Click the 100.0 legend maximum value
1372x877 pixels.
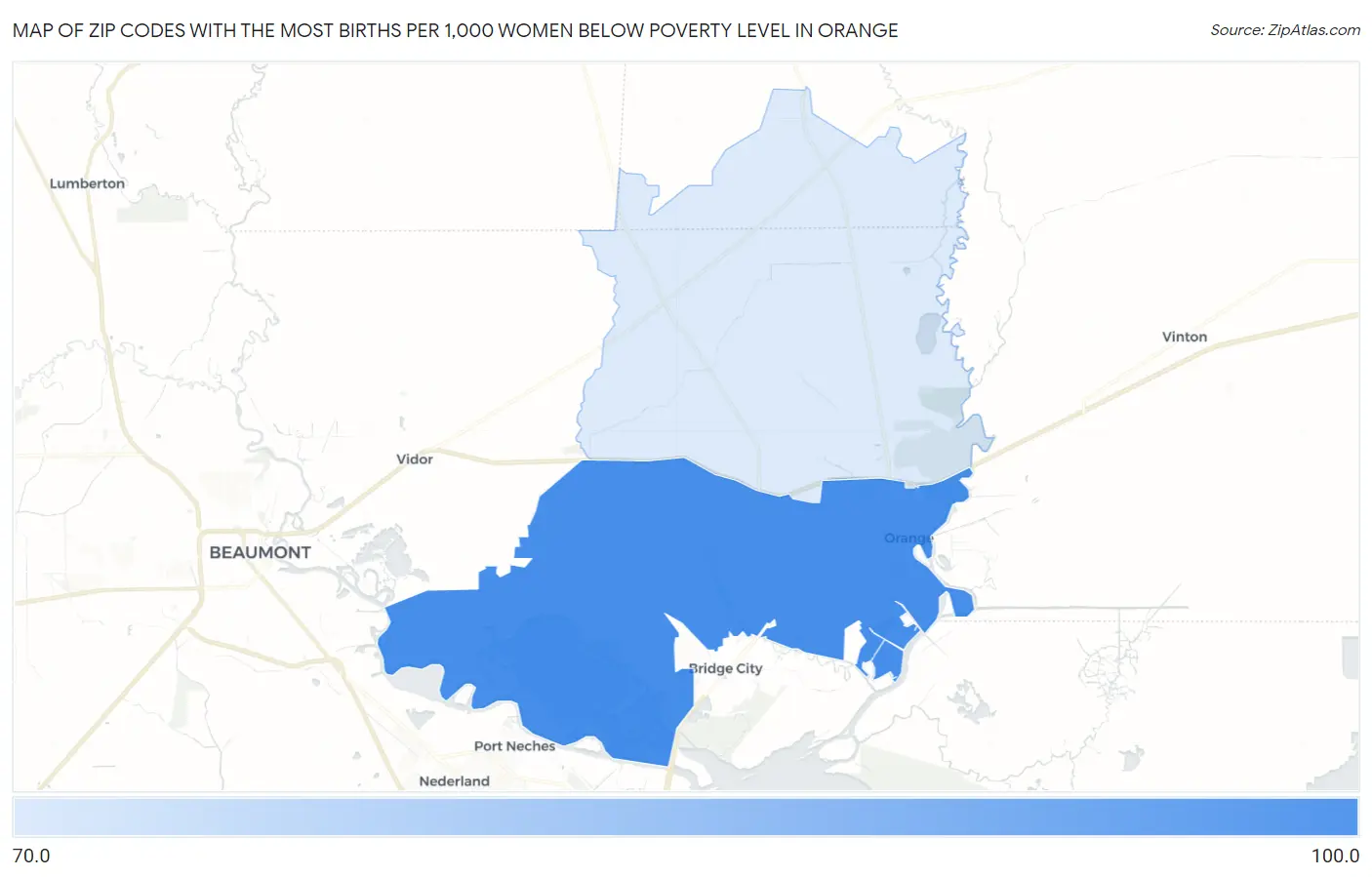coord(1335,856)
